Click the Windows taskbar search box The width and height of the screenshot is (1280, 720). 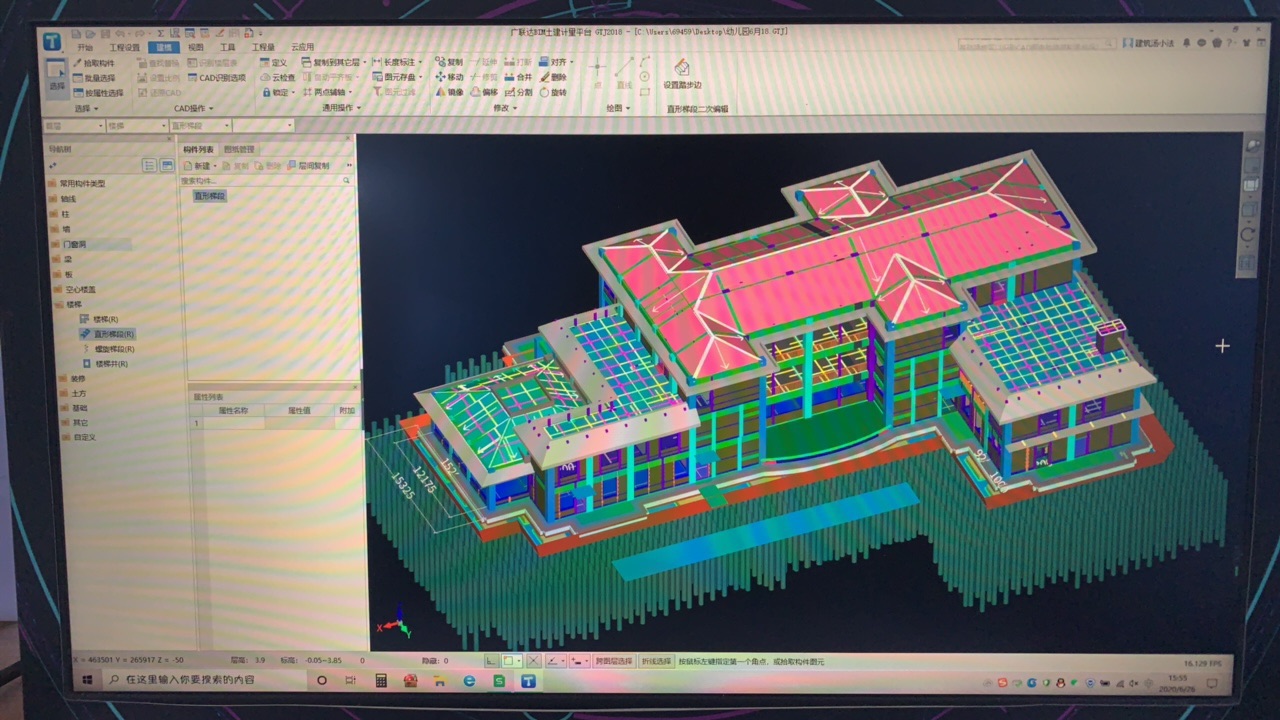(205, 680)
